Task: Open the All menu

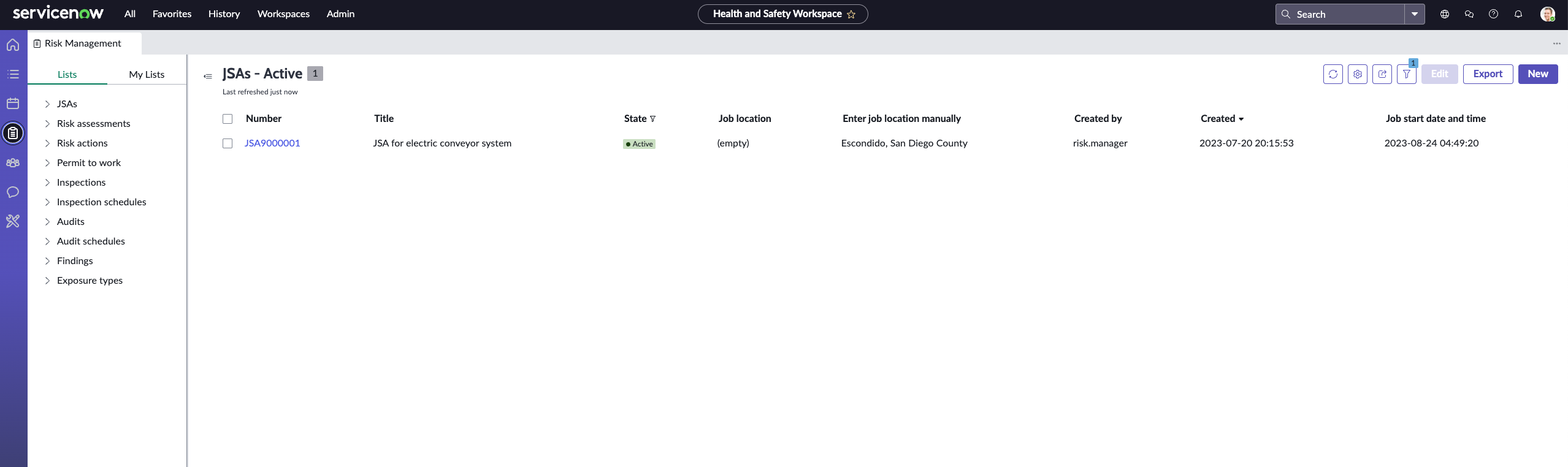Action: [x=130, y=13]
